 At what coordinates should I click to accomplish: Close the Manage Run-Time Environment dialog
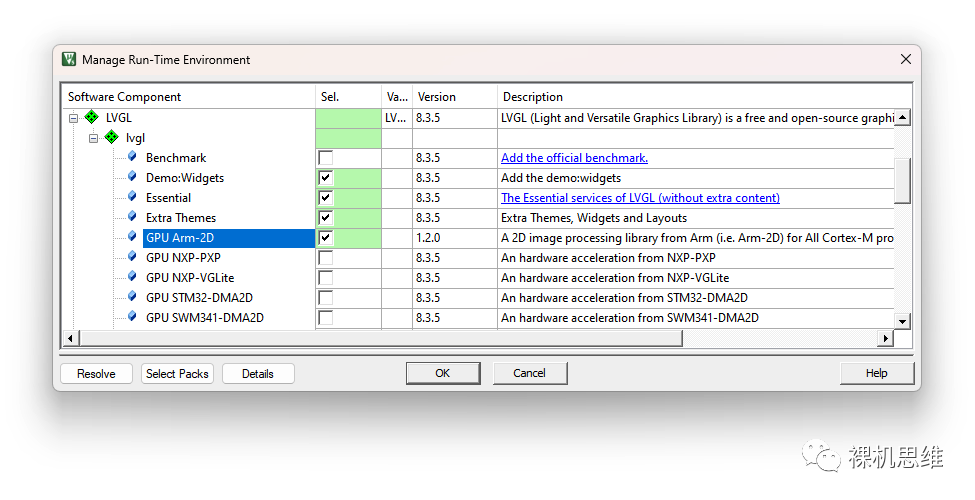point(905,59)
